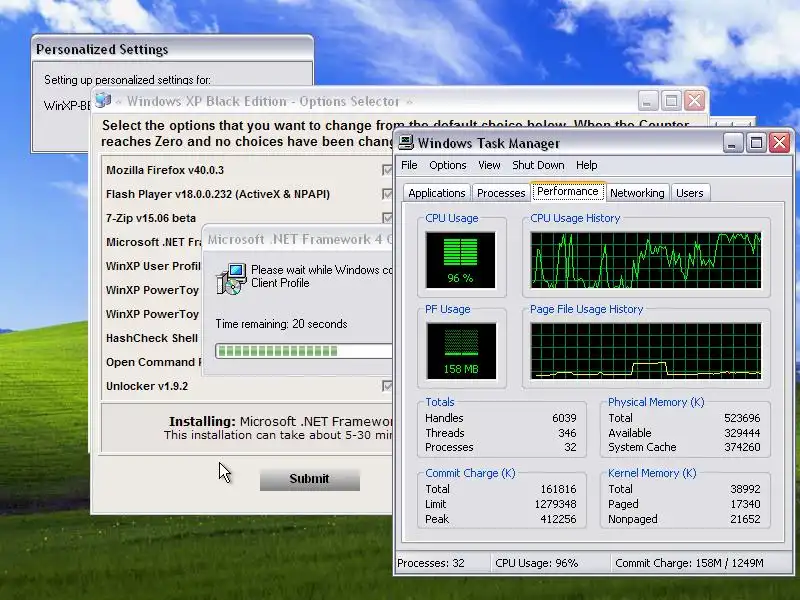
Task: Click the Commit Charge Peak value 412256
Action: [558, 519]
